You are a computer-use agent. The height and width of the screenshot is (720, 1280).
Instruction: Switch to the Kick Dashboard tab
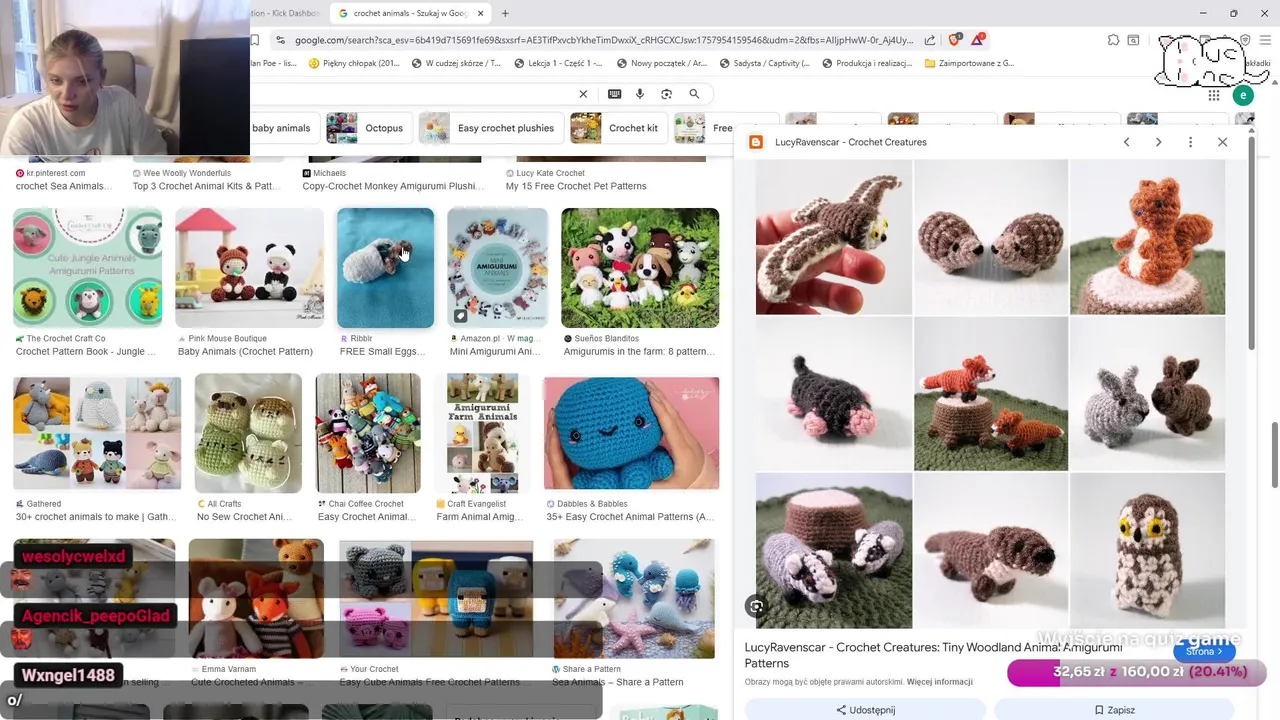(285, 13)
